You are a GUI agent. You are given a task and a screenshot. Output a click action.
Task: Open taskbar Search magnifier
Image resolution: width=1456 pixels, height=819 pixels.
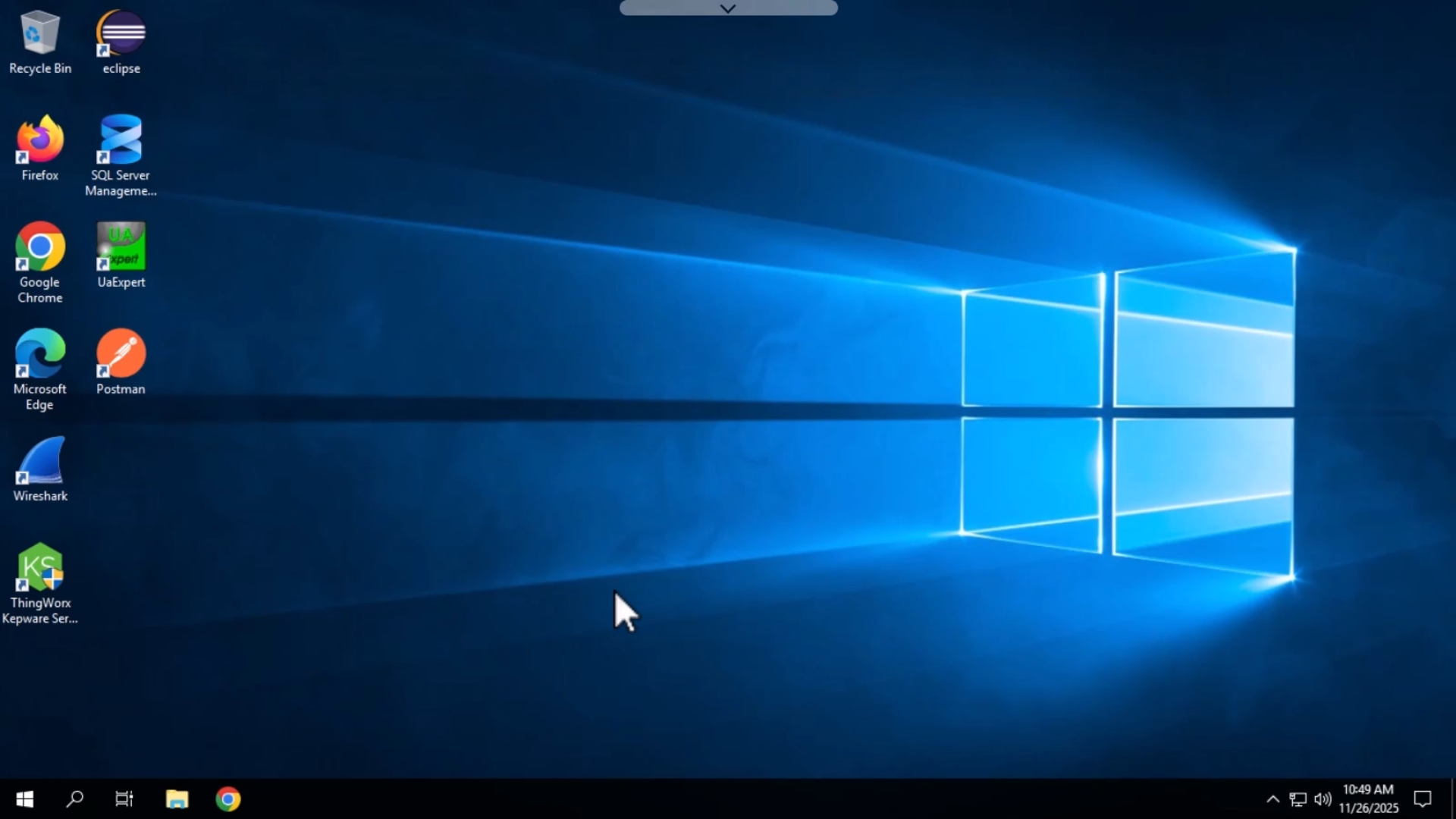tap(74, 799)
